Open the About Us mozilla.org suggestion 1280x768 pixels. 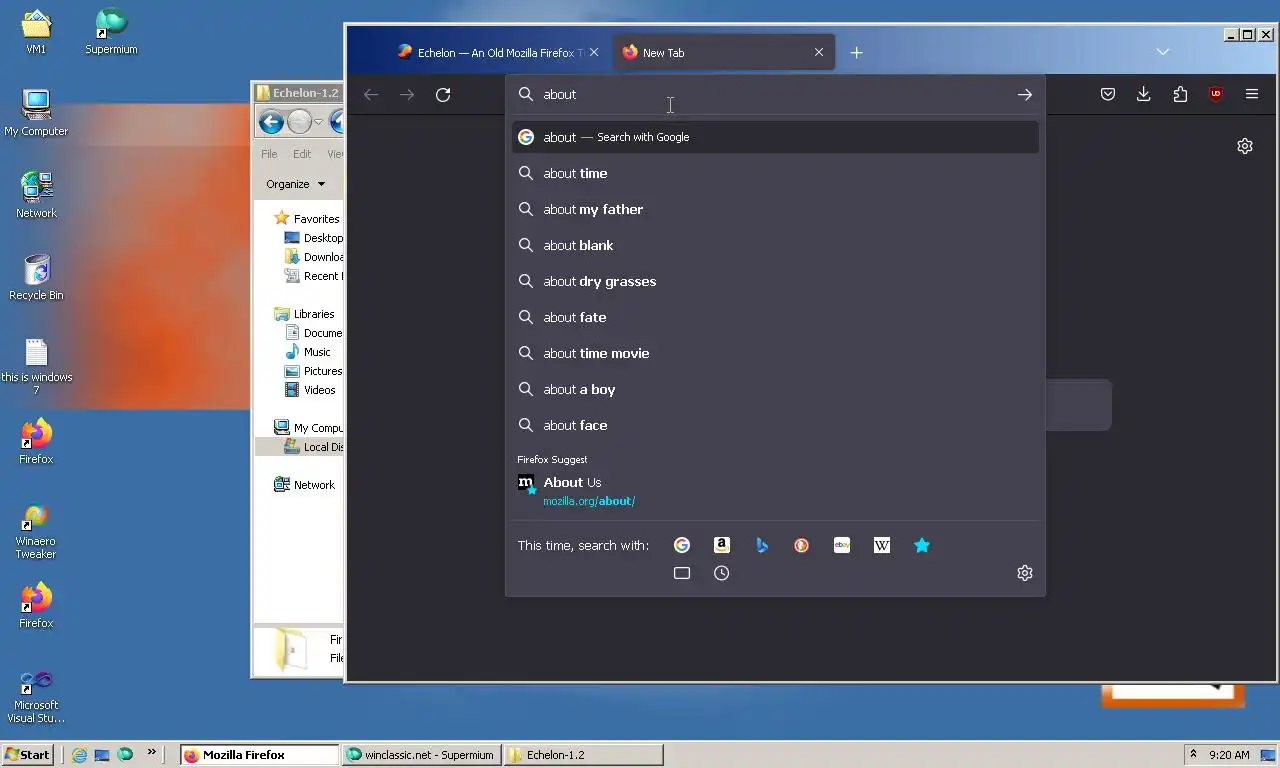(775, 491)
